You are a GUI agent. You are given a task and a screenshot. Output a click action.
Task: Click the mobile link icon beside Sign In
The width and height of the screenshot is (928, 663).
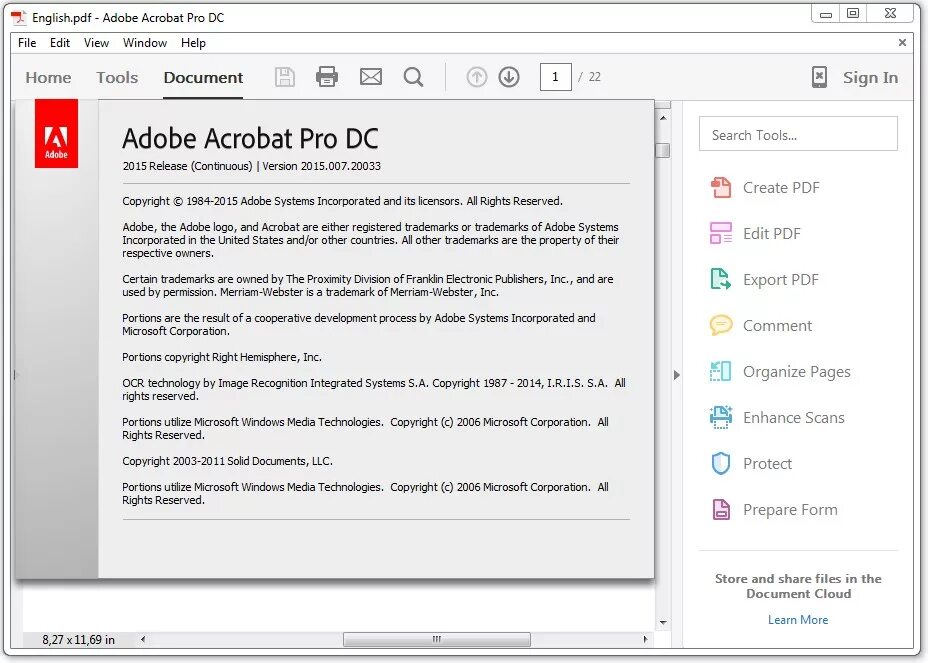coord(819,77)
